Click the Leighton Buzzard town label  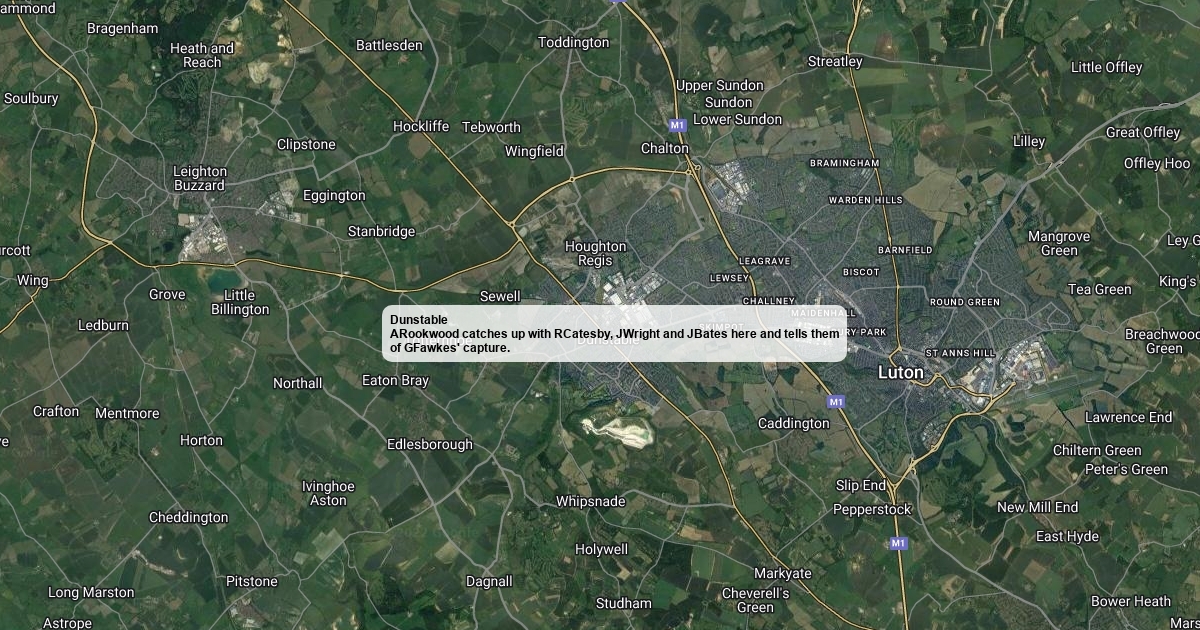200,178
